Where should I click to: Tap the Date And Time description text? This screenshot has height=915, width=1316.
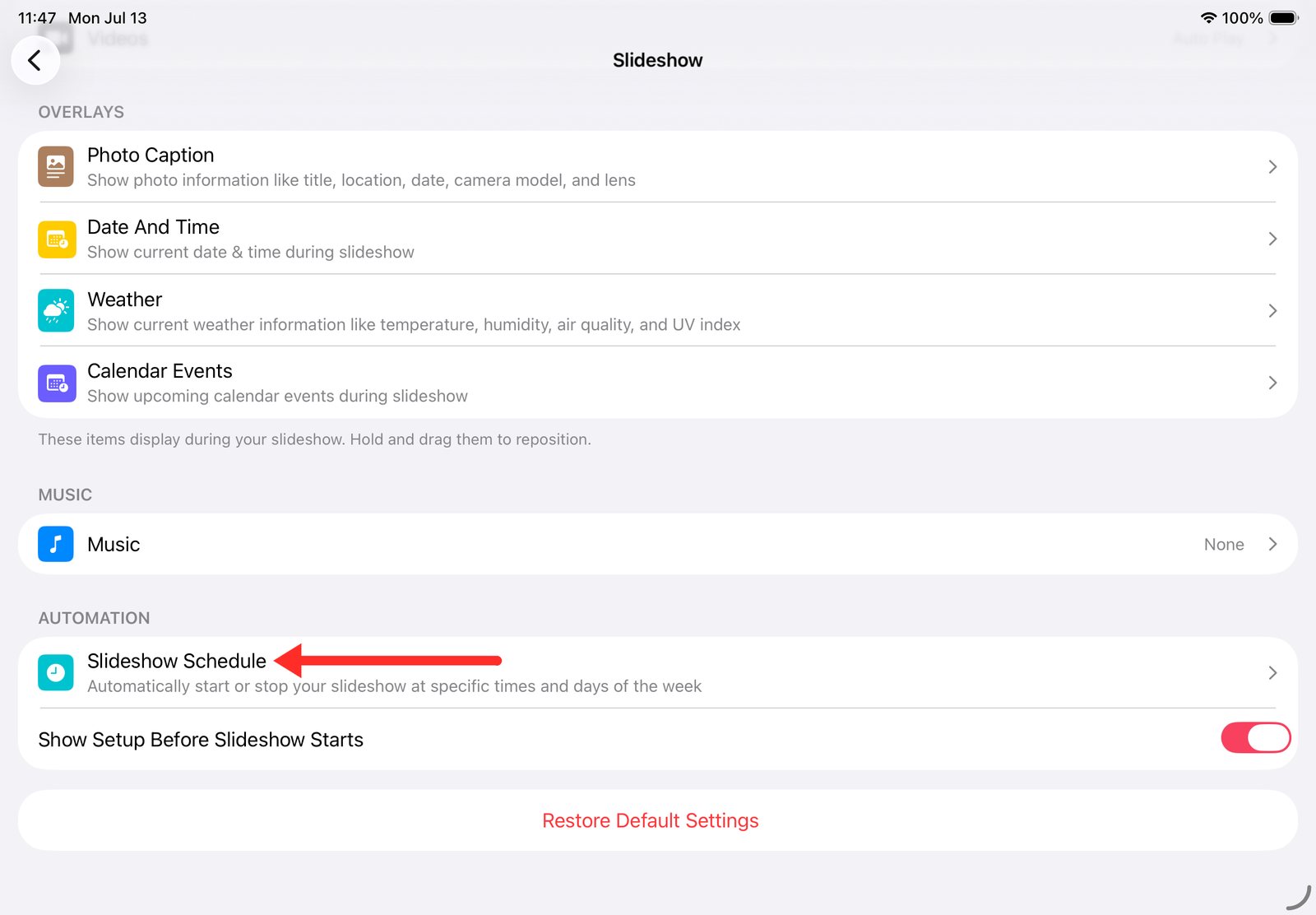pyautogui.click(x=251, y=253)
